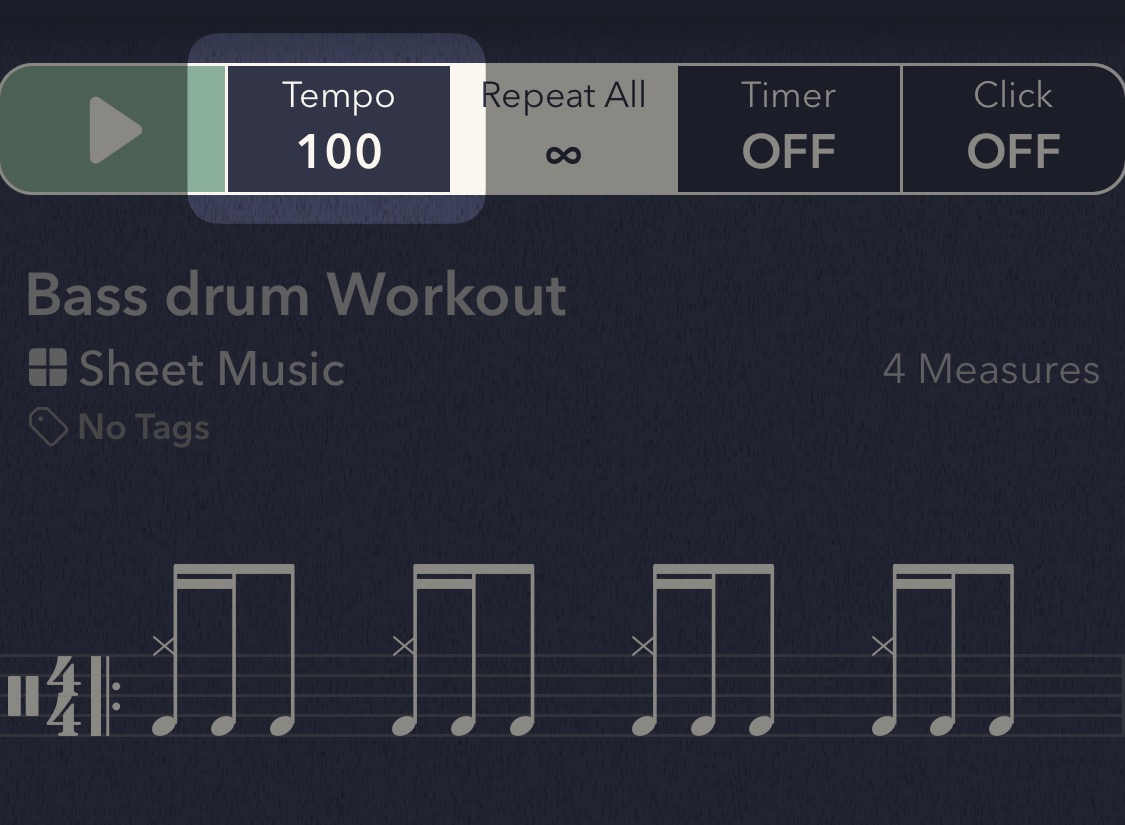Click the percussion clef symbol
The height and width of the screenshot is (825, 1125).
click(x=22, y=696)
